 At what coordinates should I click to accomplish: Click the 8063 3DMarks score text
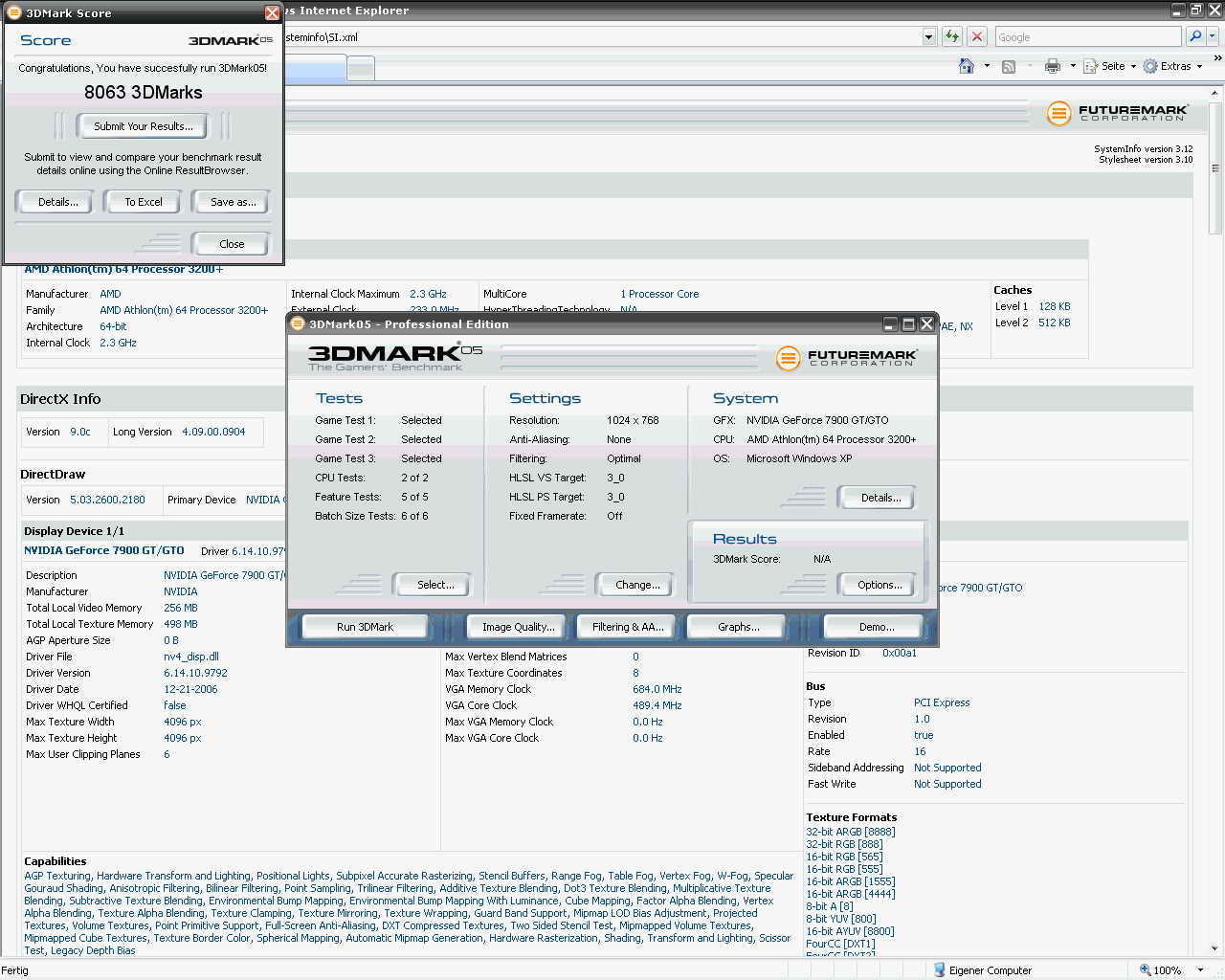pos(144,92)
